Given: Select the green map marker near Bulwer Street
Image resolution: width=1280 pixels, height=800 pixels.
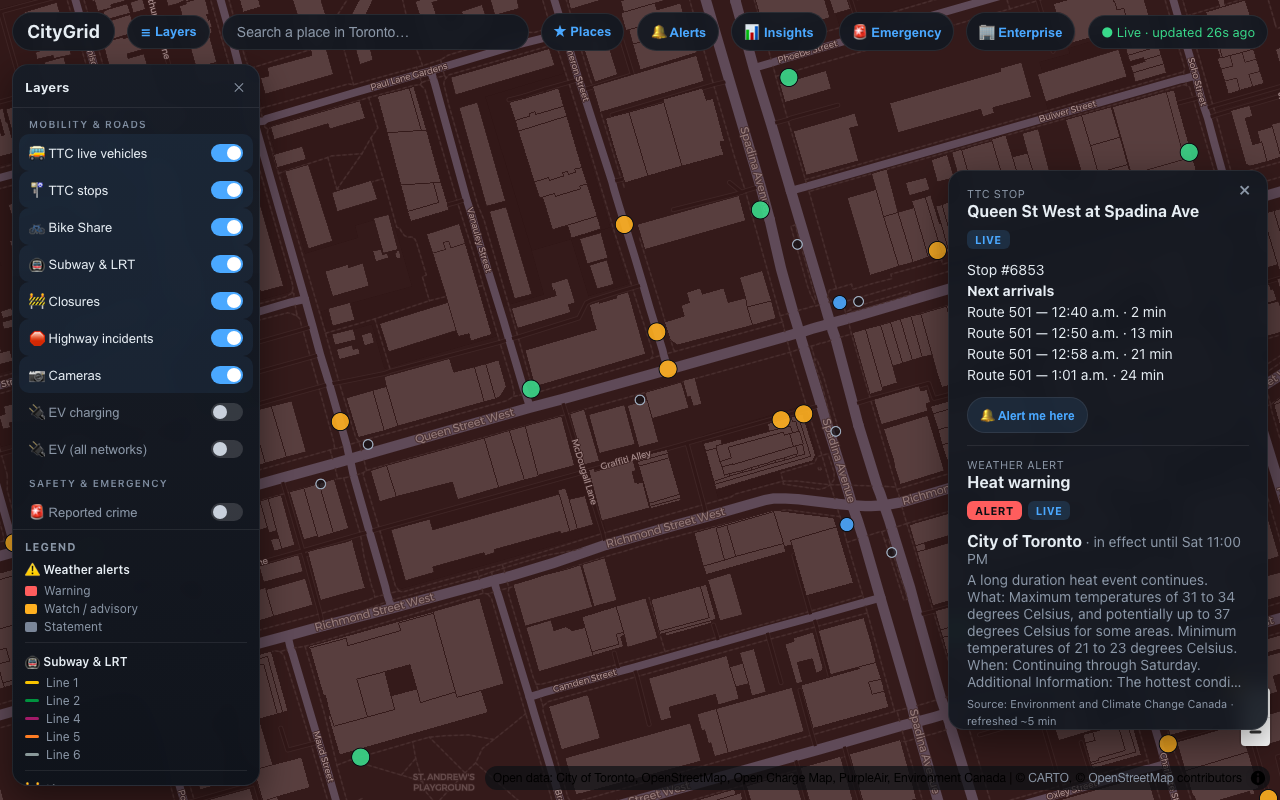Looking at the screenshot, I should (1189, 152).
